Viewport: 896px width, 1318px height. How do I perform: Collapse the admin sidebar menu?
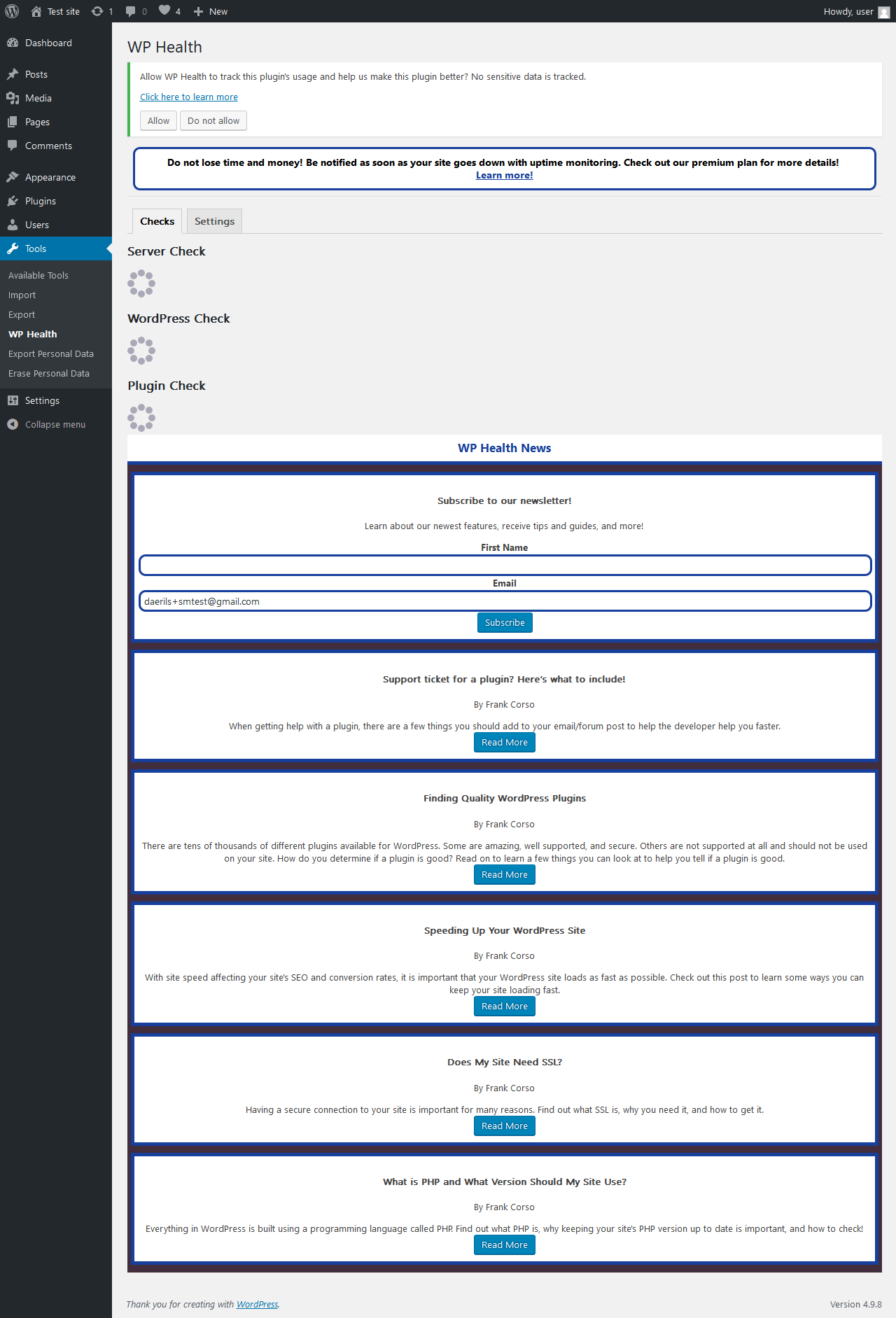[56, 424]
